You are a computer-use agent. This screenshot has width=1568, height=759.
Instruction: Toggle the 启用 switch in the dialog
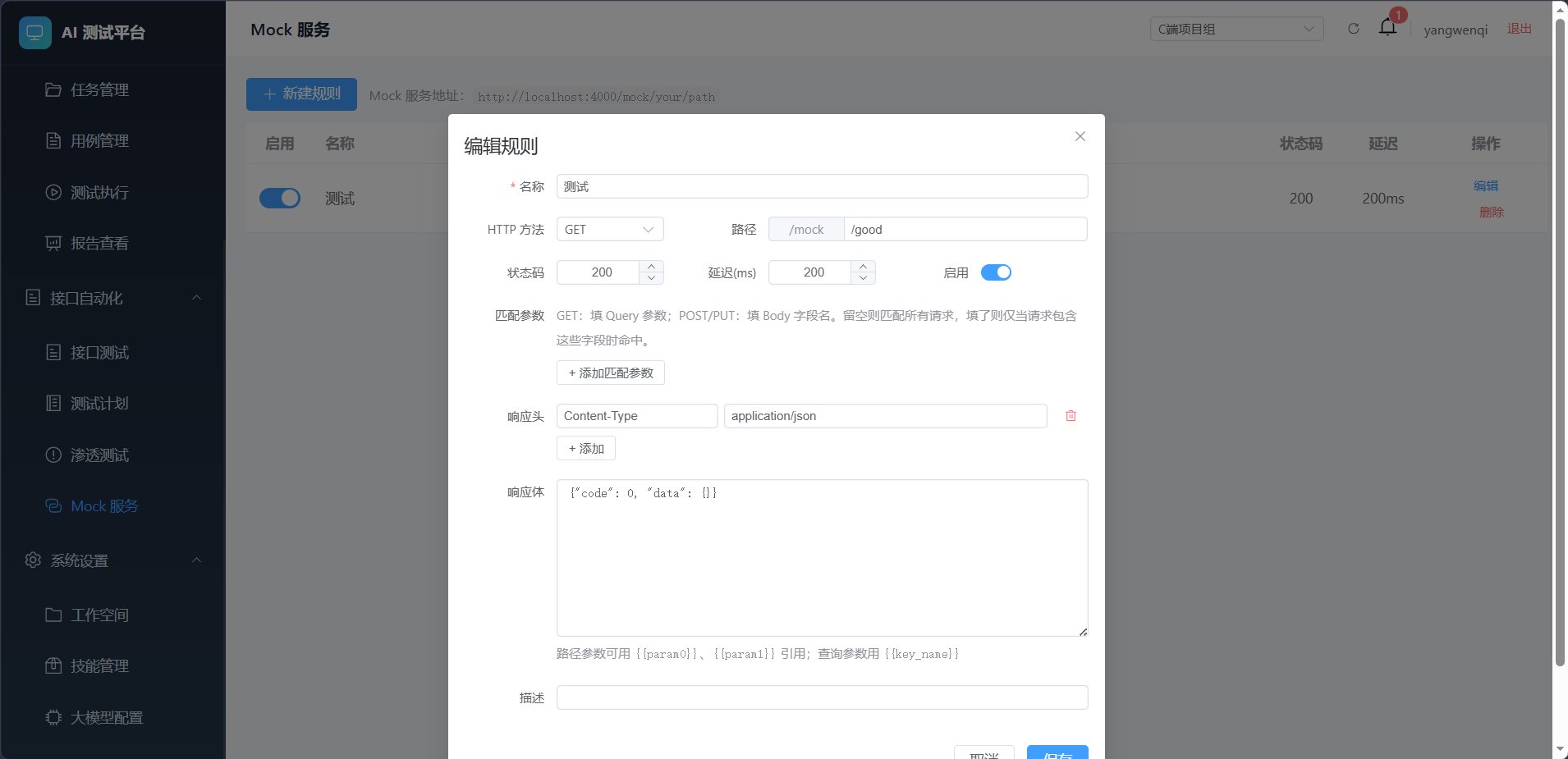pyautogui.click(x=996, y=272)
